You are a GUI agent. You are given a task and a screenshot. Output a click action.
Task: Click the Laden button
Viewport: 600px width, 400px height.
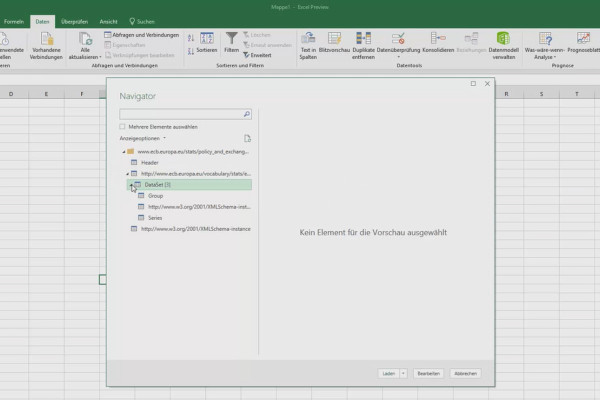[388, 374]
